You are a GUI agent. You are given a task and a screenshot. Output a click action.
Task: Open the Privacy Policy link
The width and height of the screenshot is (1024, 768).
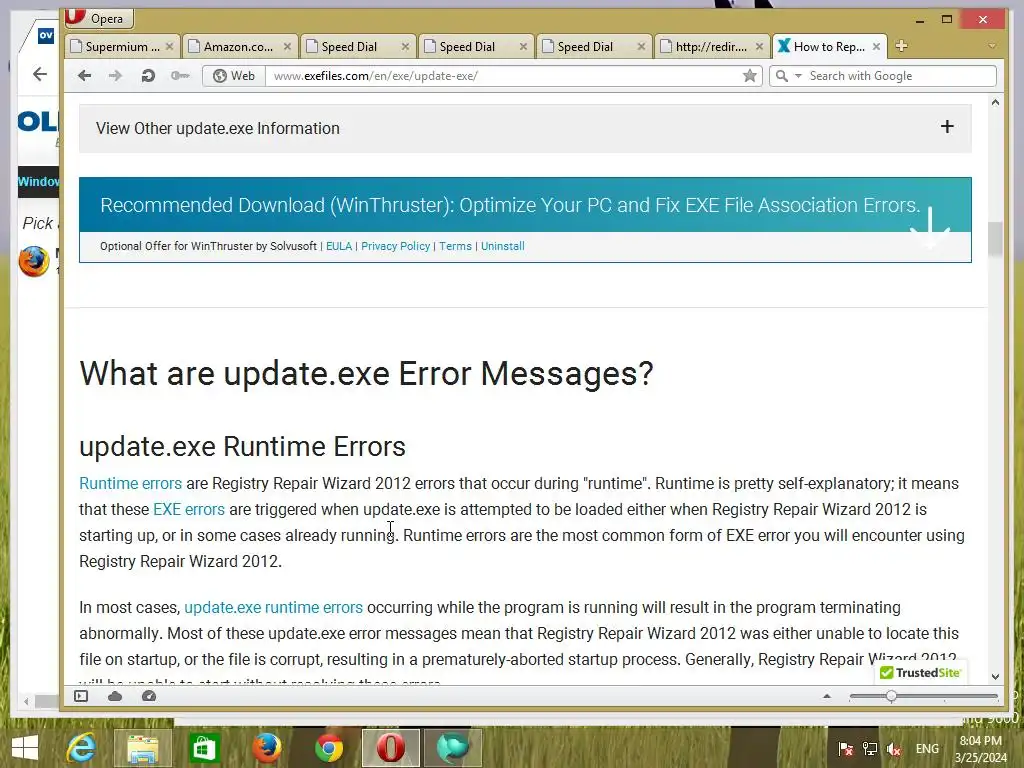tap(395, 246)
